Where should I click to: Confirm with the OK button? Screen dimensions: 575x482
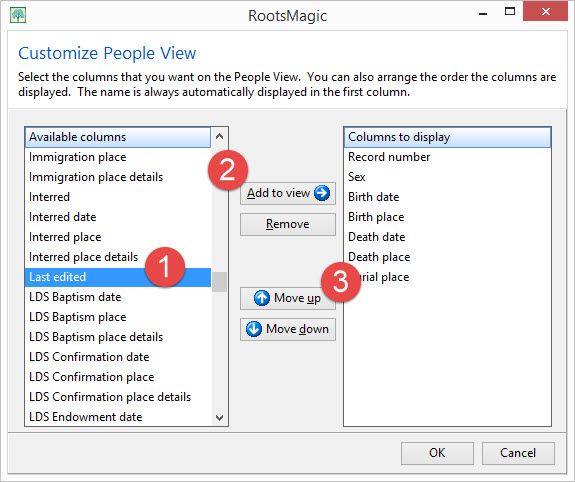coord(437,453)
